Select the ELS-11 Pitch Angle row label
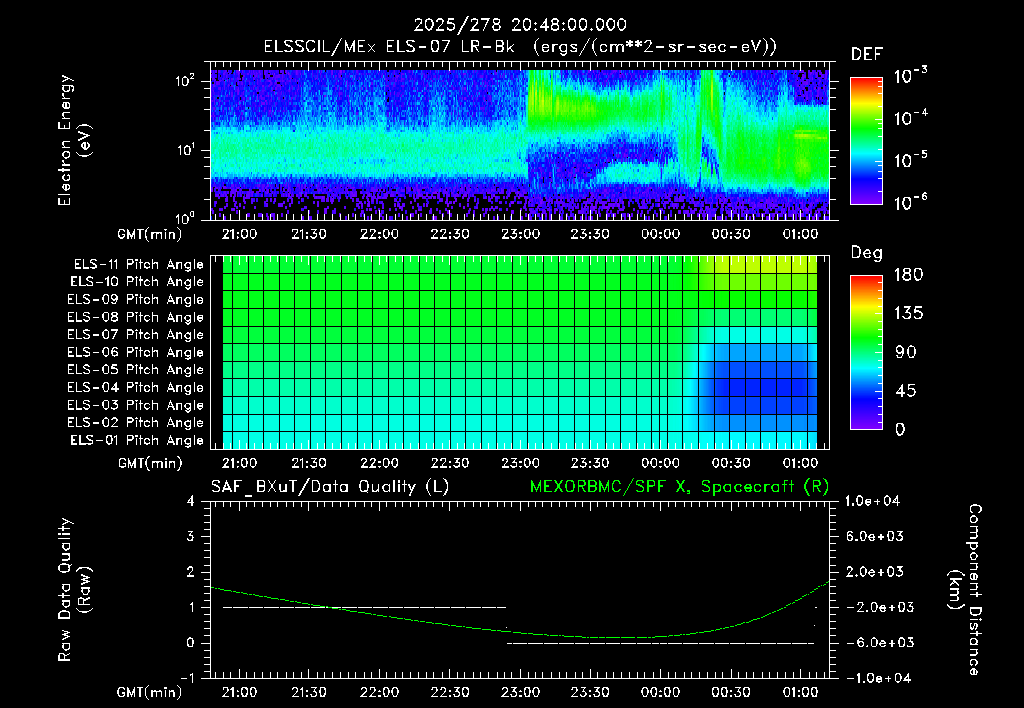 point(138,265)
